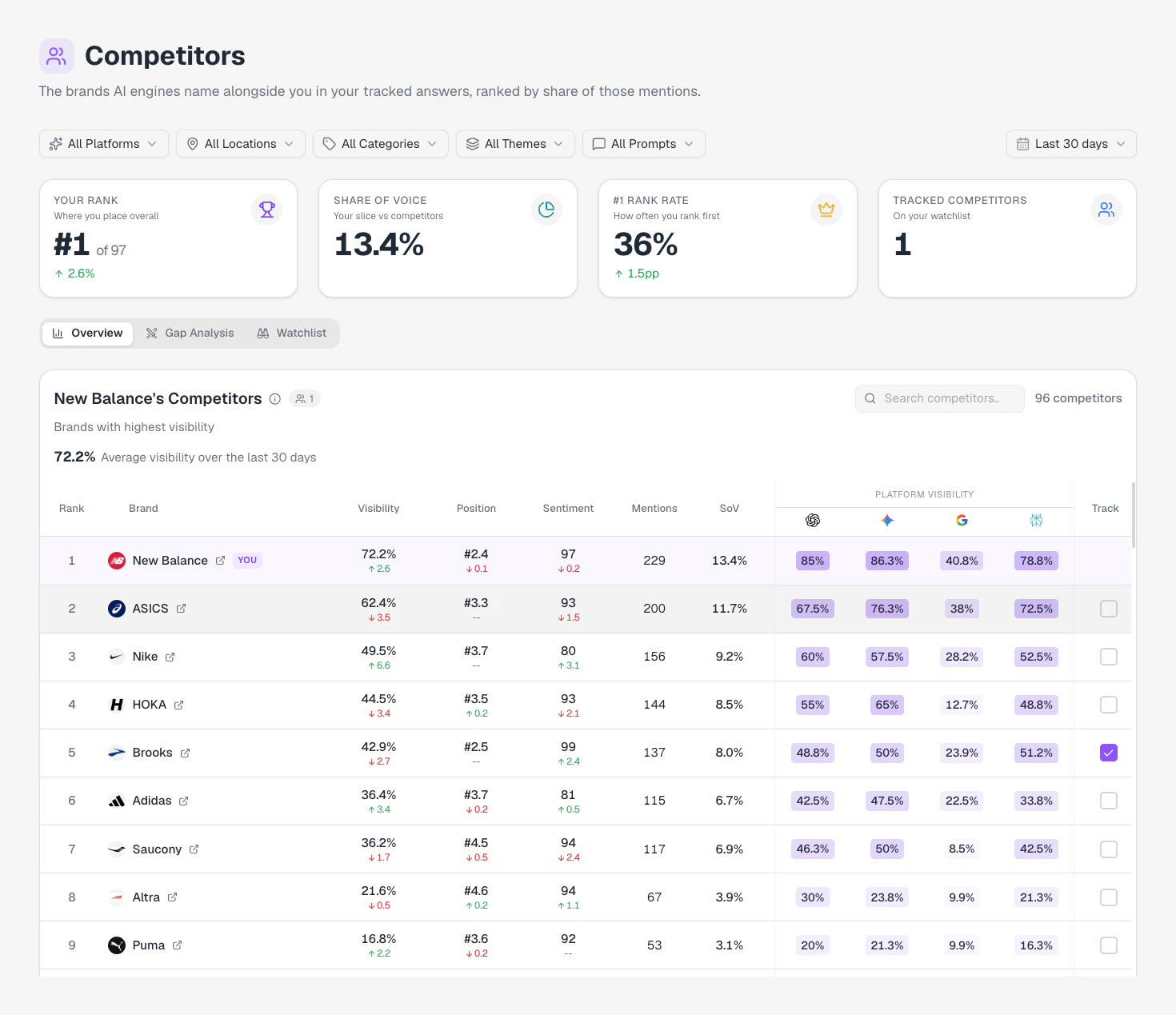Track Puma with its checkbox
The width and height of the screenshot is (1176, 1015).
(x=1109, y=945)
